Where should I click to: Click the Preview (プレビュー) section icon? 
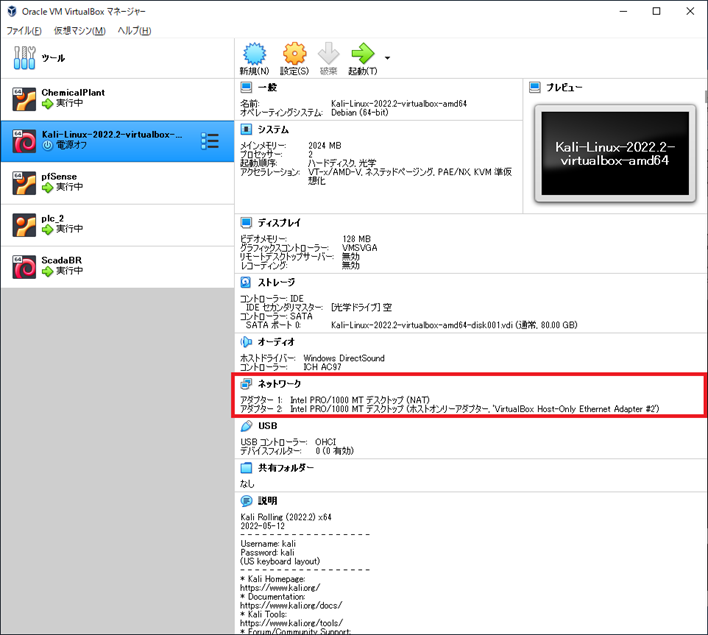[x=535, y=87]
